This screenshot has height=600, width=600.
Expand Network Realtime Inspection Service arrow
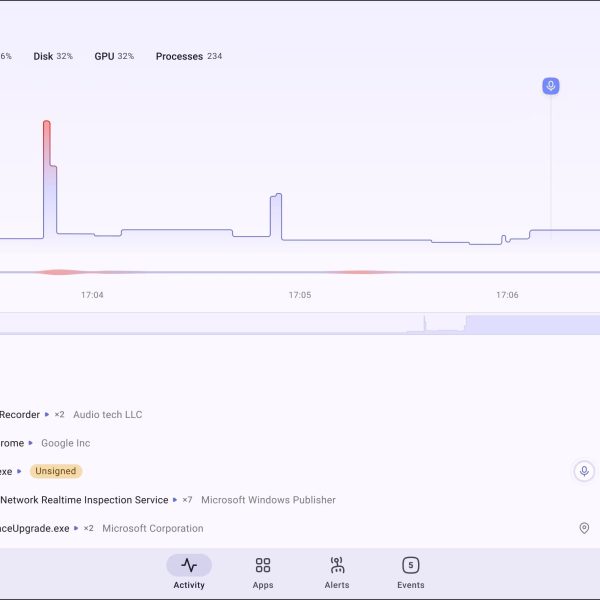click(175, 500)
